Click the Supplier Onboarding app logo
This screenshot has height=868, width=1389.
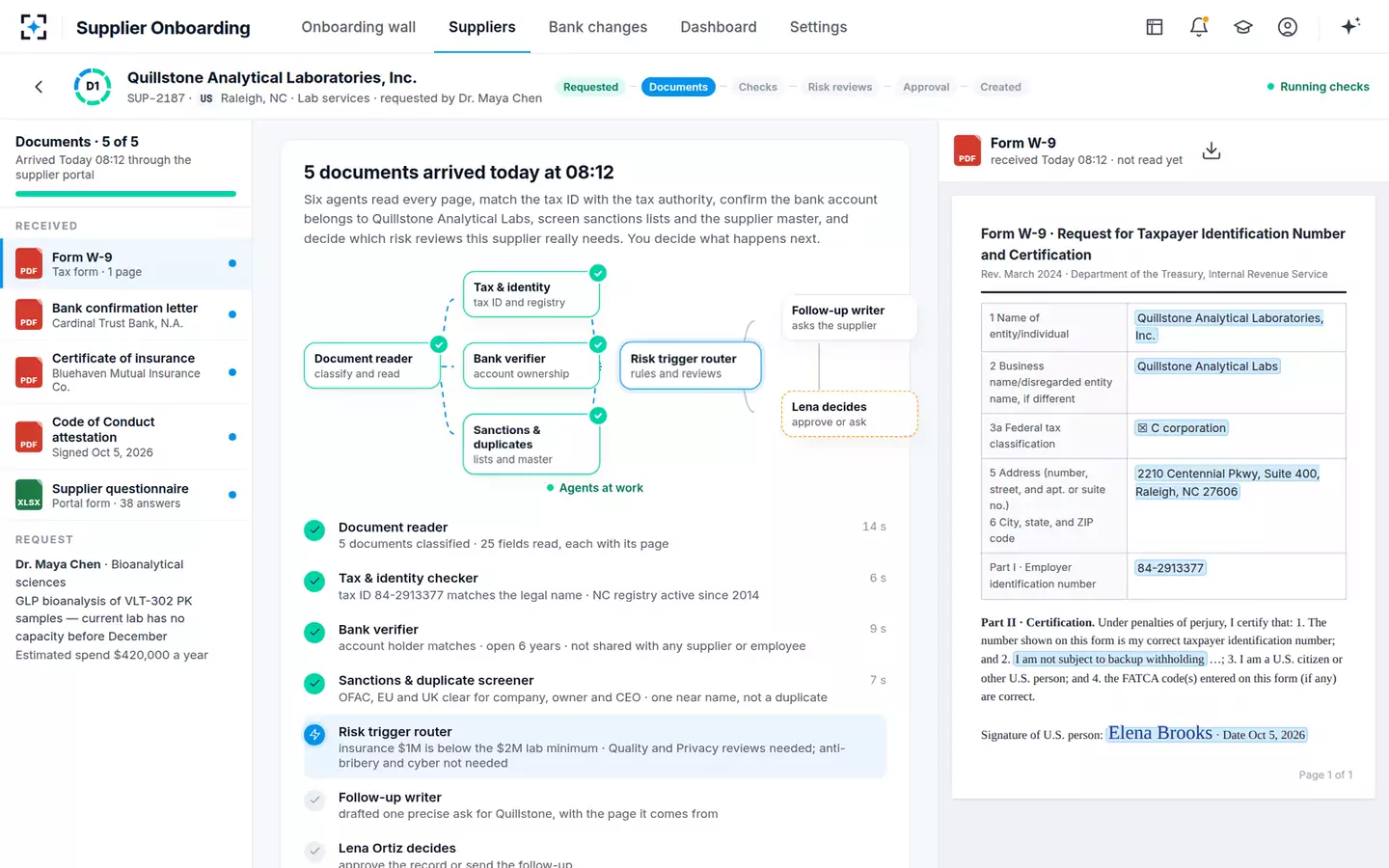[34, 27]
